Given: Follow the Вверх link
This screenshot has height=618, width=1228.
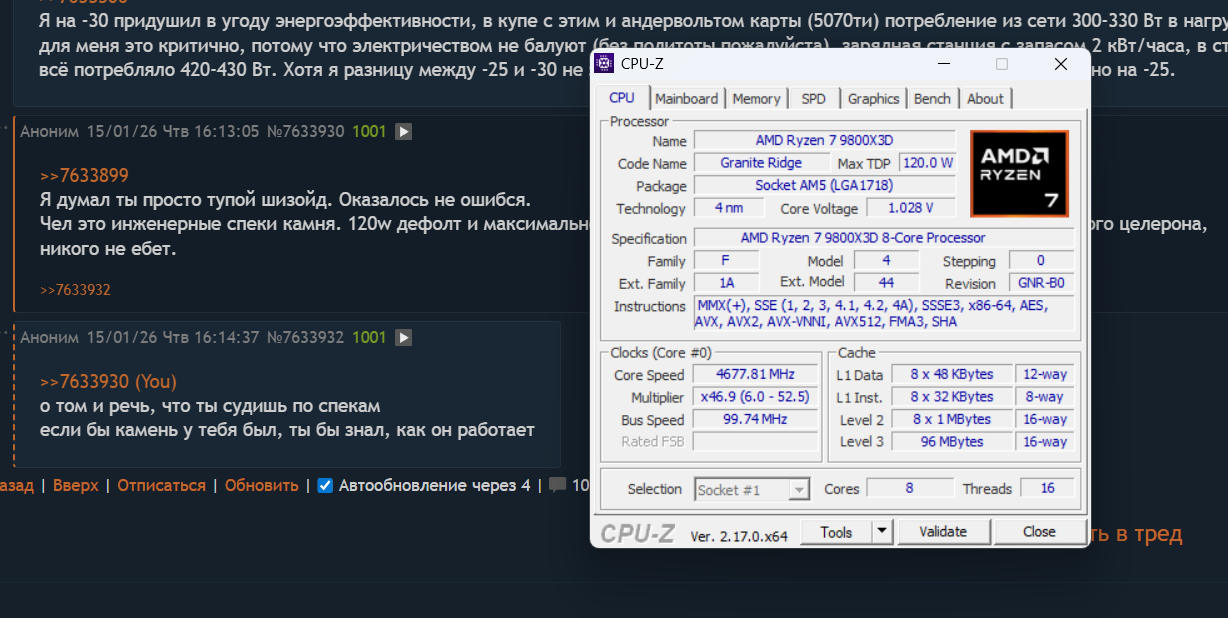Looking at the screenshot, I should click(x=76, y=485).
